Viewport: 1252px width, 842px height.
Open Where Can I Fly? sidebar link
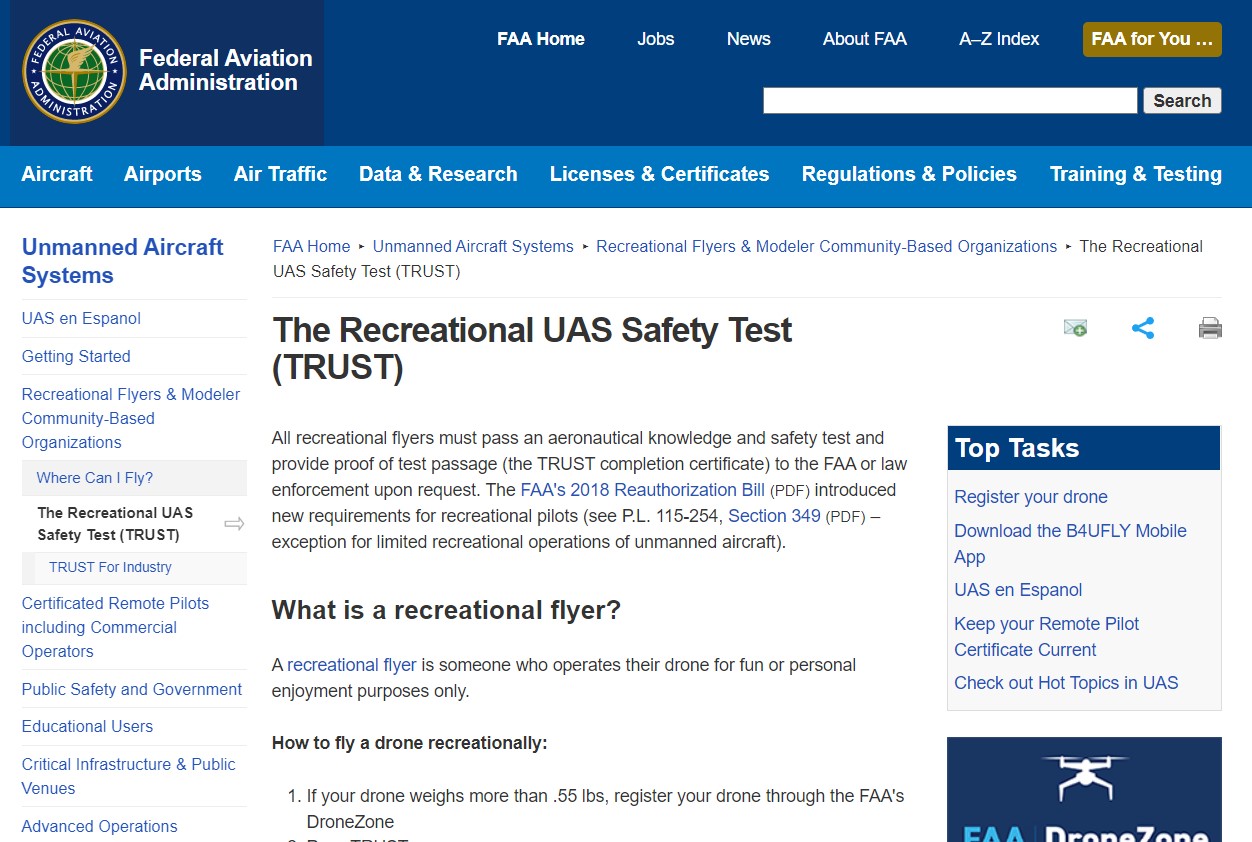tap(95, 478)
